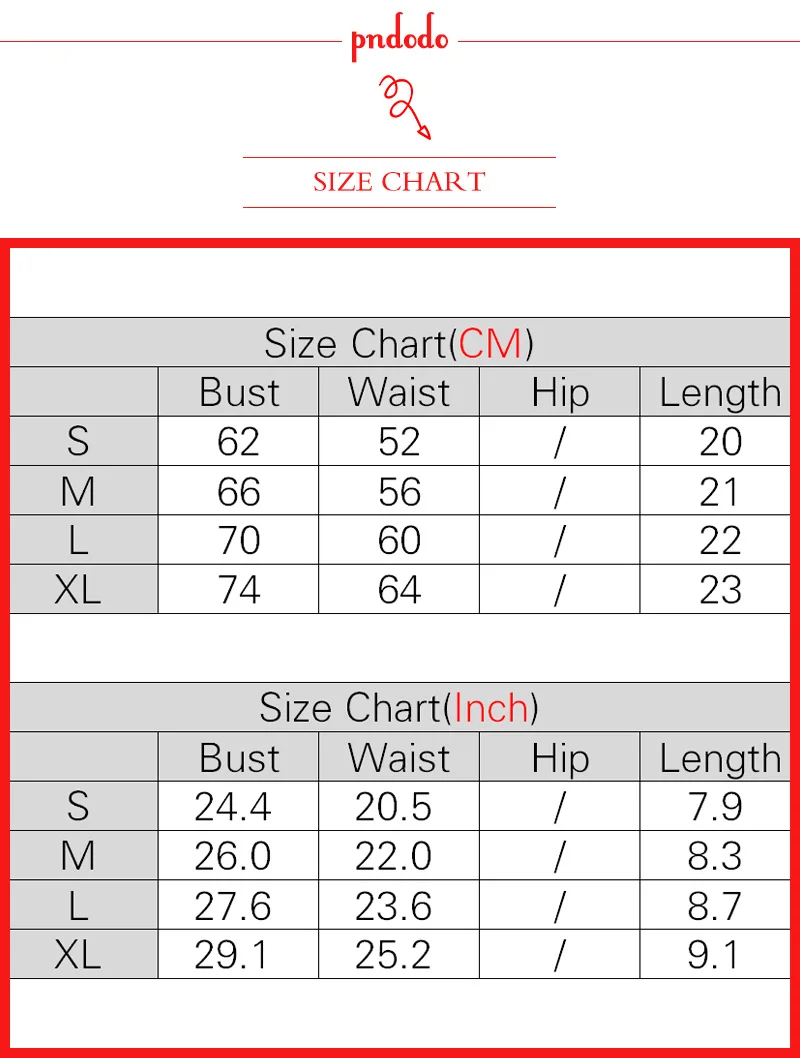Select waist value 56 for size M
The width and height of the screenshot is (800, 1058).
[399, 491]
